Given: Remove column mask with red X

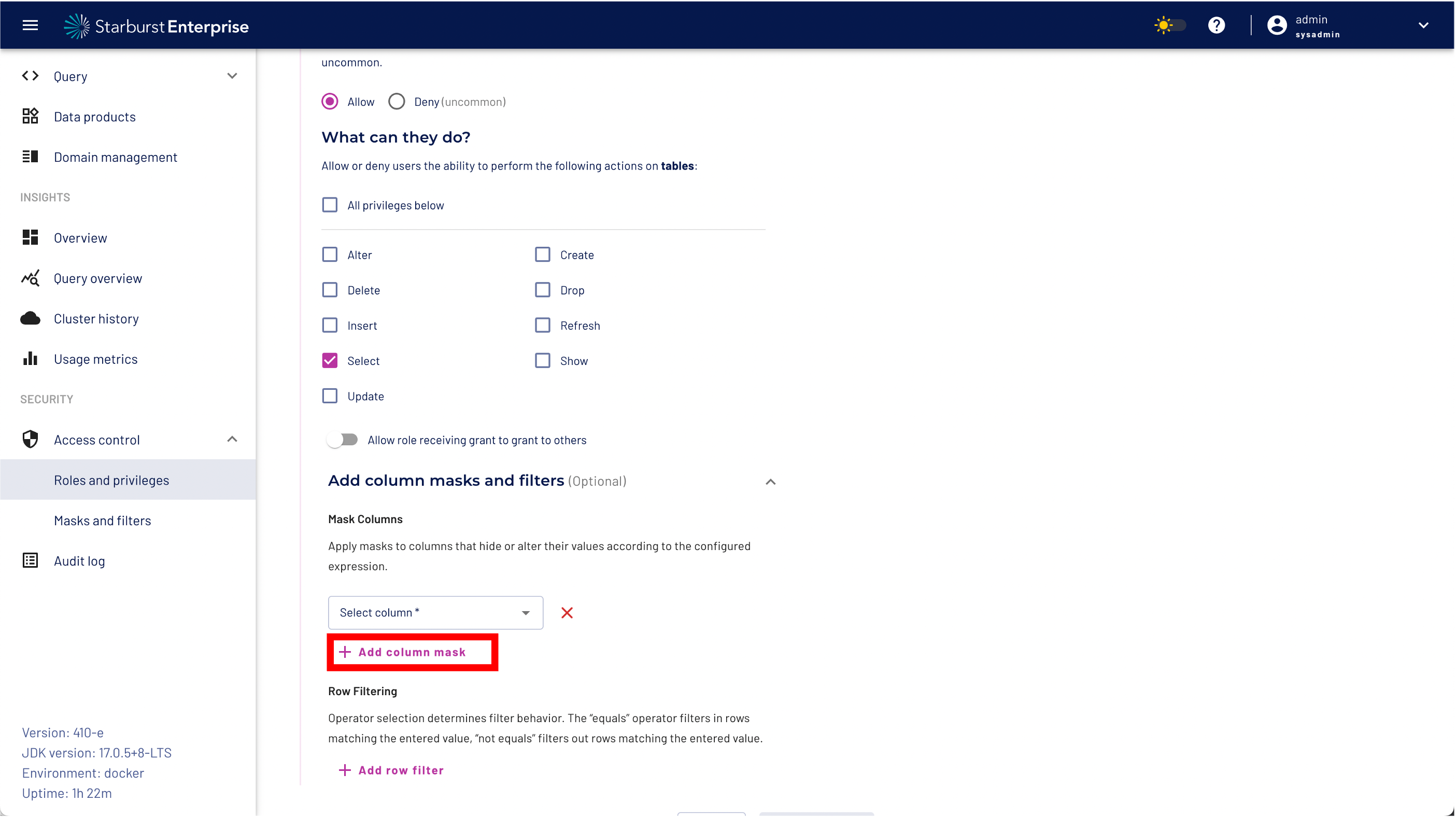Looking at the screenshot, I should [x=567, y=612].
